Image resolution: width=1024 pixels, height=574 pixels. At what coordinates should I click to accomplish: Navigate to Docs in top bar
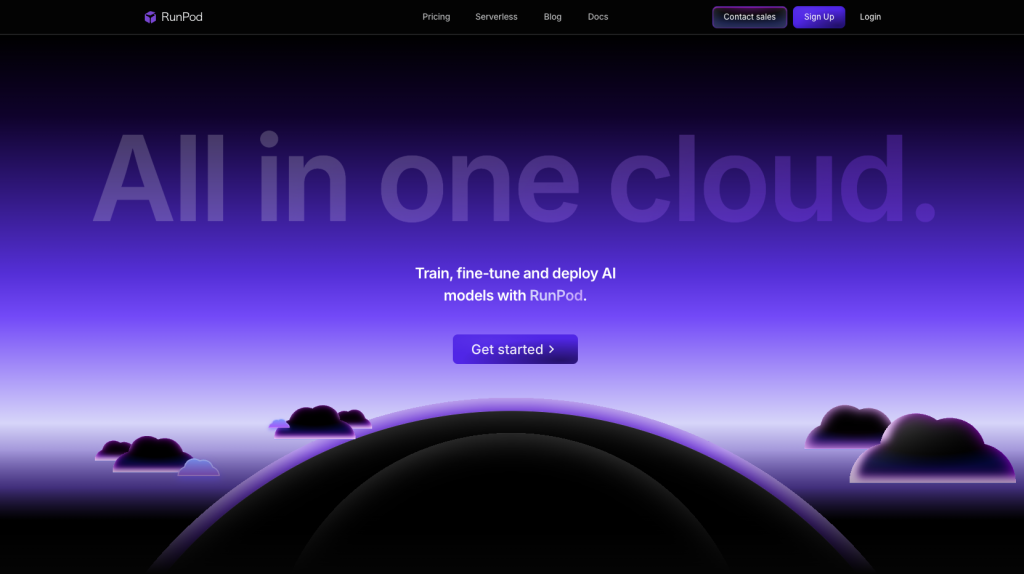[598, 17]
